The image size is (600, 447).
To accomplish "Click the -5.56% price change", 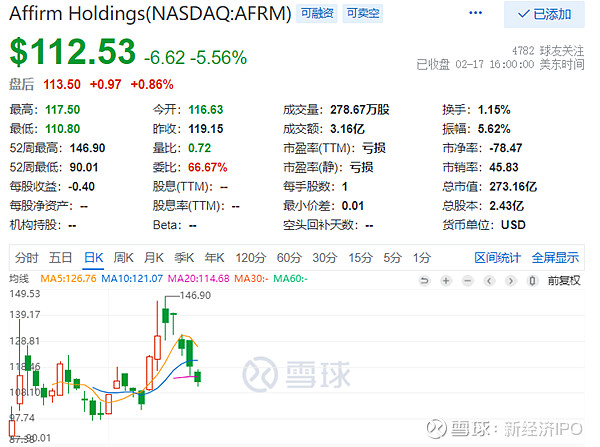I will pyautogui.click(x=218, y=58).
